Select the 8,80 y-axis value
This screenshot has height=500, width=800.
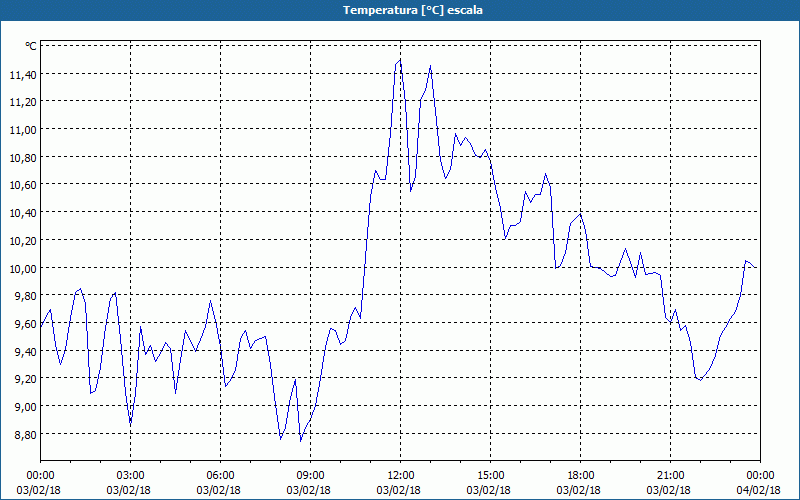(26, 435)
